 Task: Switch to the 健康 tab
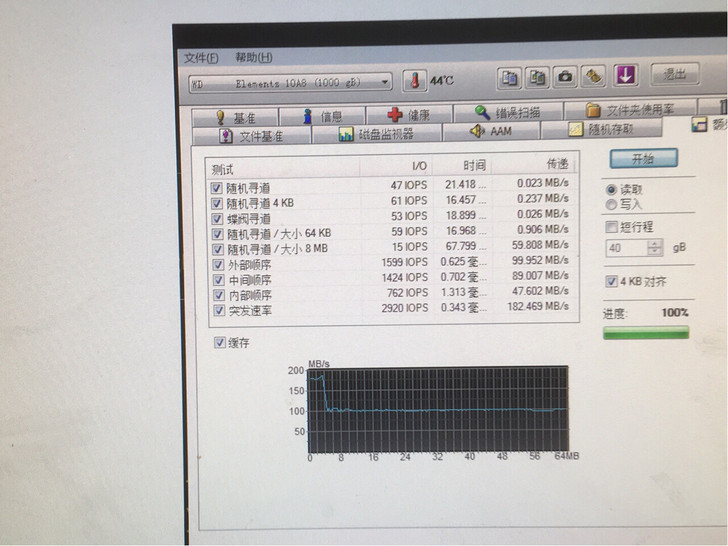(409, 115)
